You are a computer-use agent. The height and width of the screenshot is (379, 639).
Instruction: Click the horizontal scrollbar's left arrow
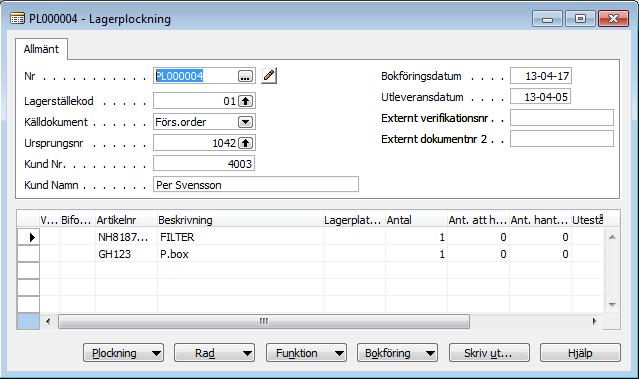48,321
